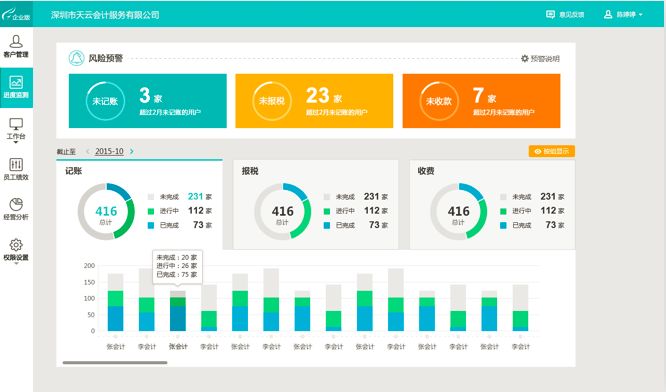Screen dimensions: 666x392
Task: Click the tooltip line 已完成：75 家
Action: 177,274
